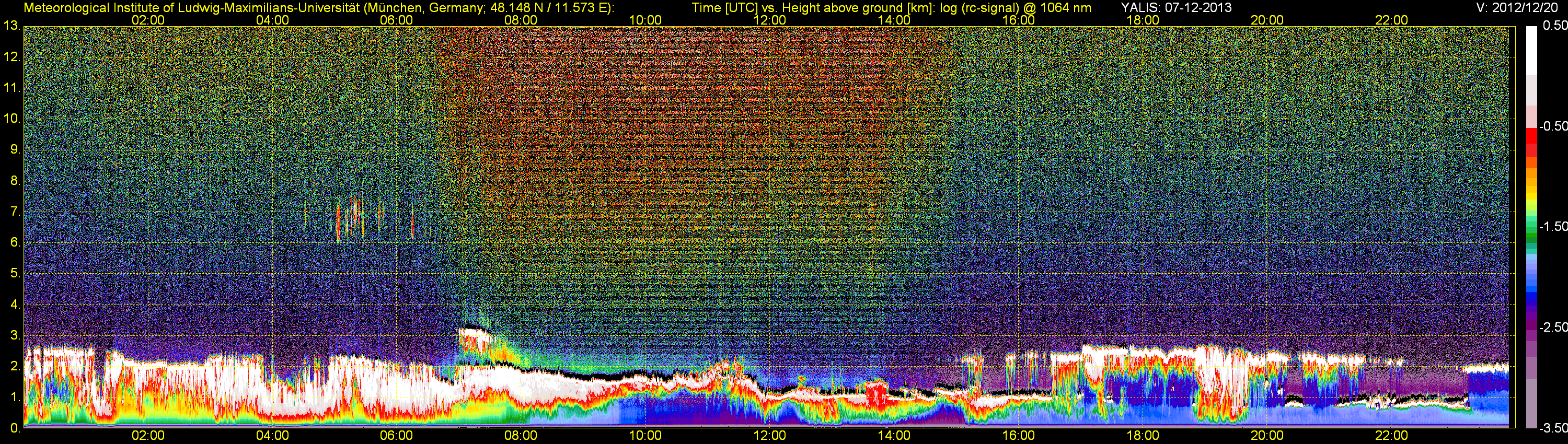Viewport: 1568px width, 444px height.
Task: Pick 14:00 on the lower time axis
Action: 894,436
